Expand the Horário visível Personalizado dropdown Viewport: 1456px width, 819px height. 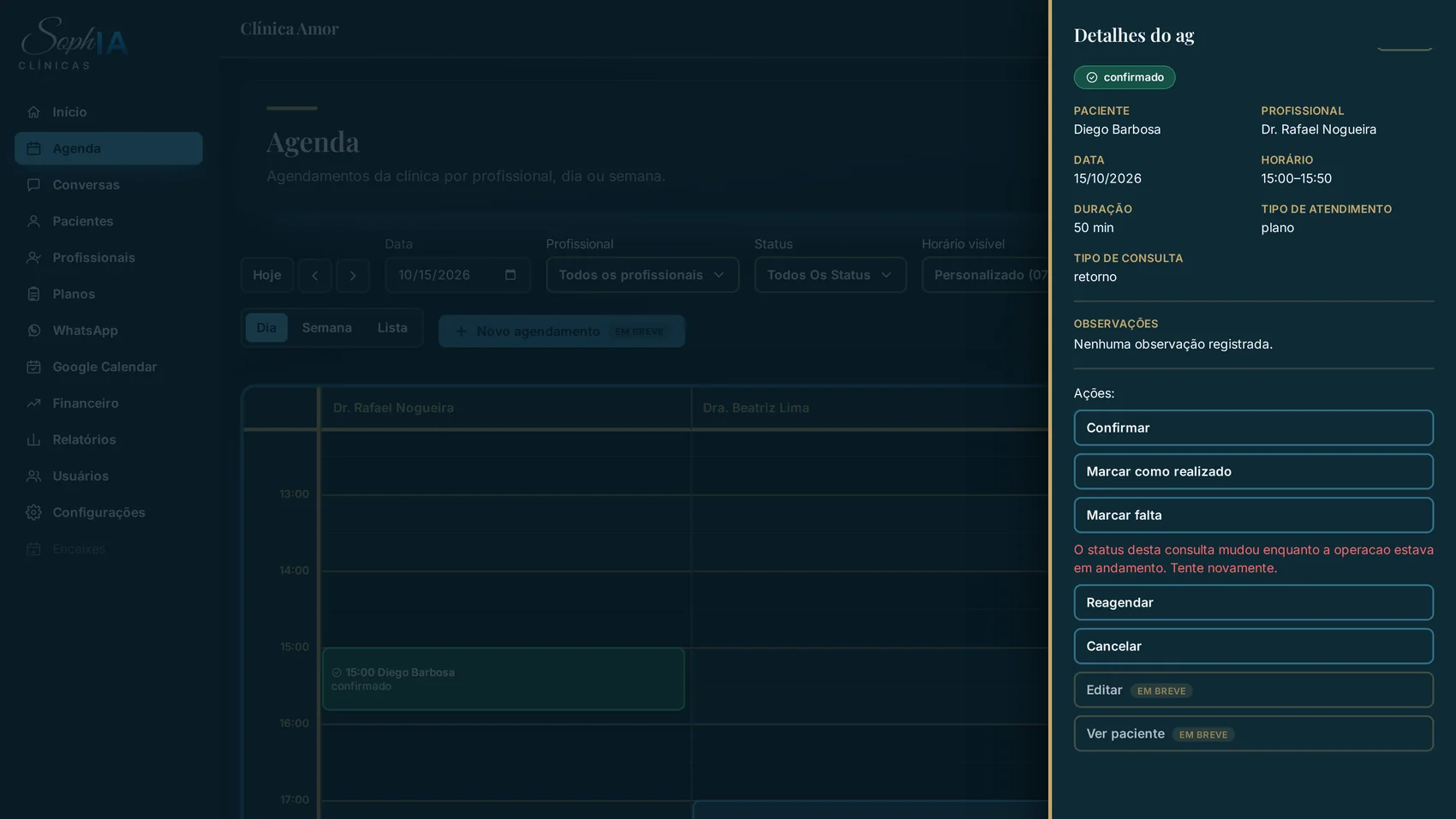986,275
